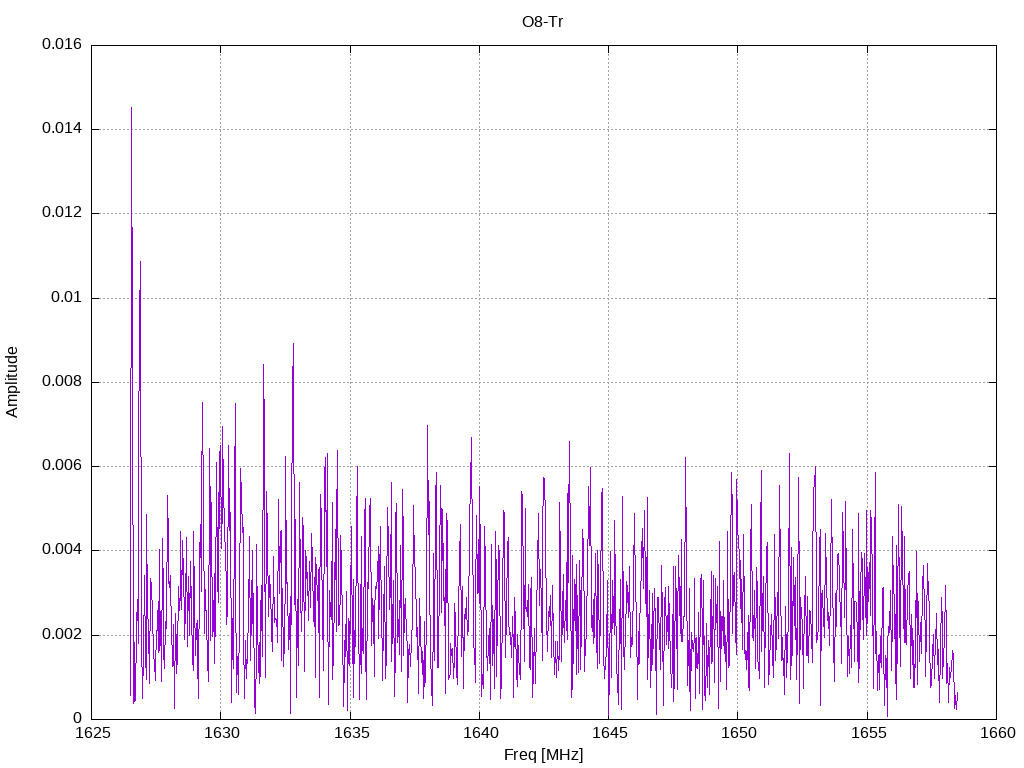Click the 1655 x-axis tick label
The height and width of the screenshot is (768, 1024).
pos(867,733)
